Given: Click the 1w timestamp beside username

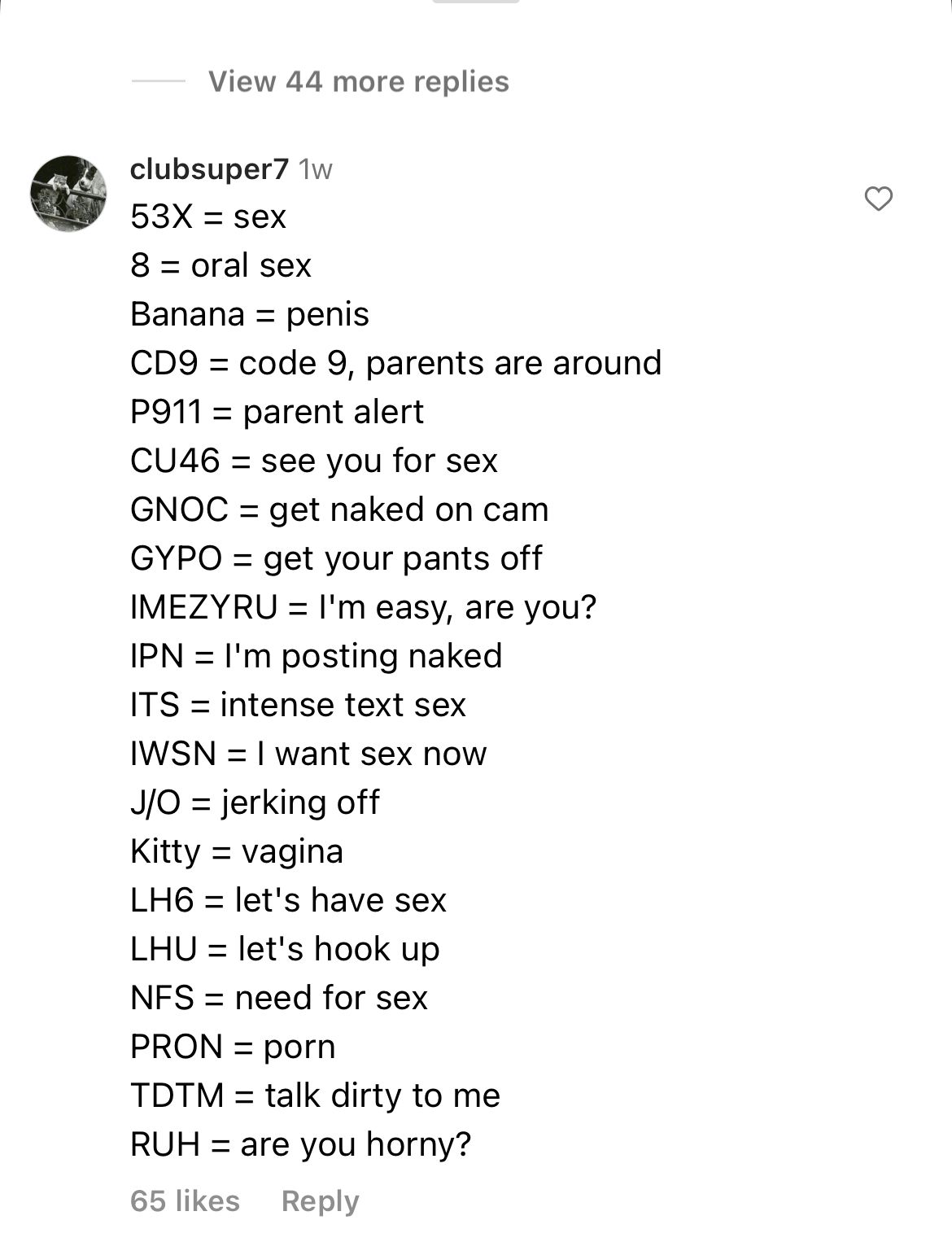Looking at the screenshot, I should click(316, 169).
